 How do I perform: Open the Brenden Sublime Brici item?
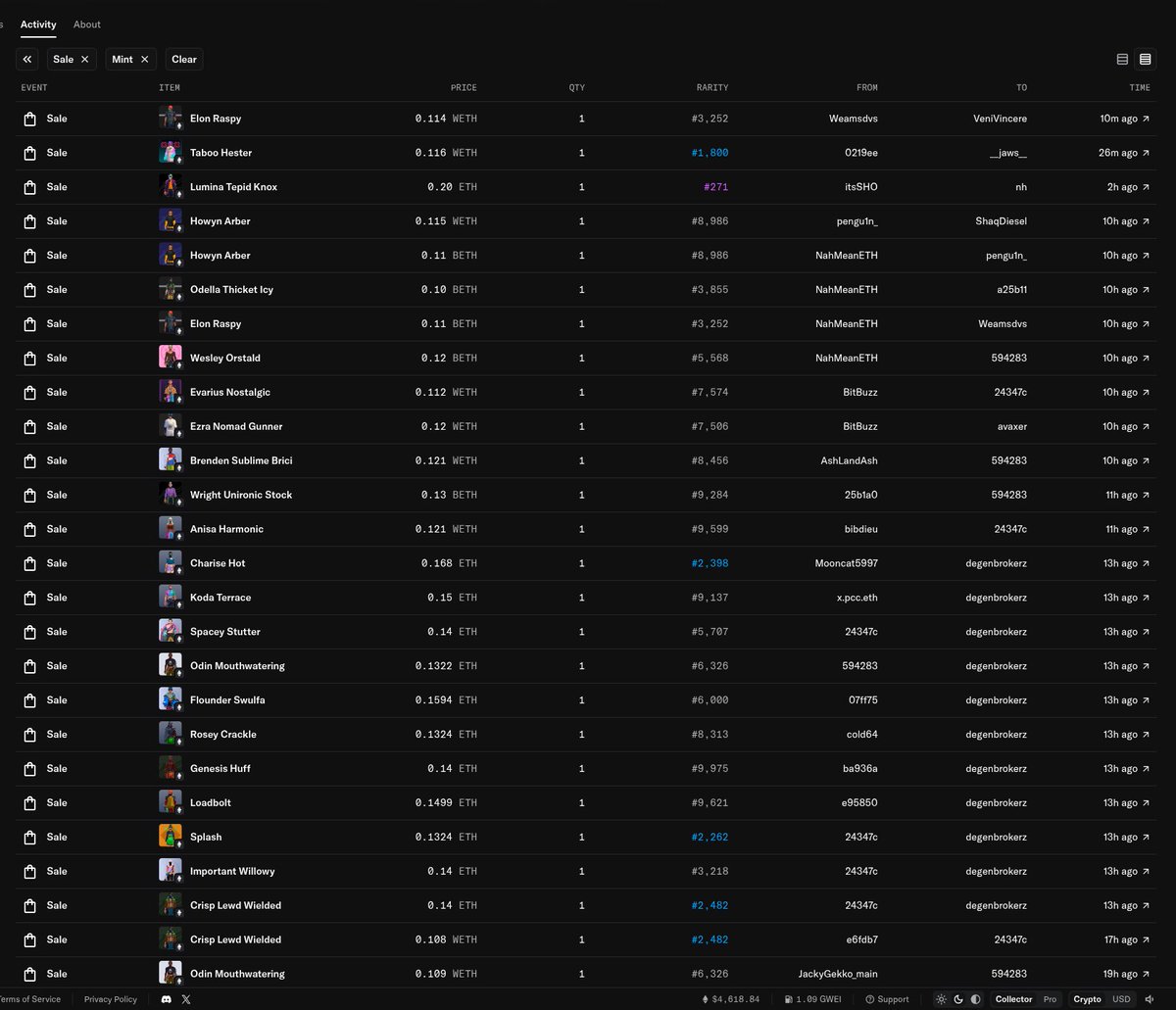coord(241,460)
